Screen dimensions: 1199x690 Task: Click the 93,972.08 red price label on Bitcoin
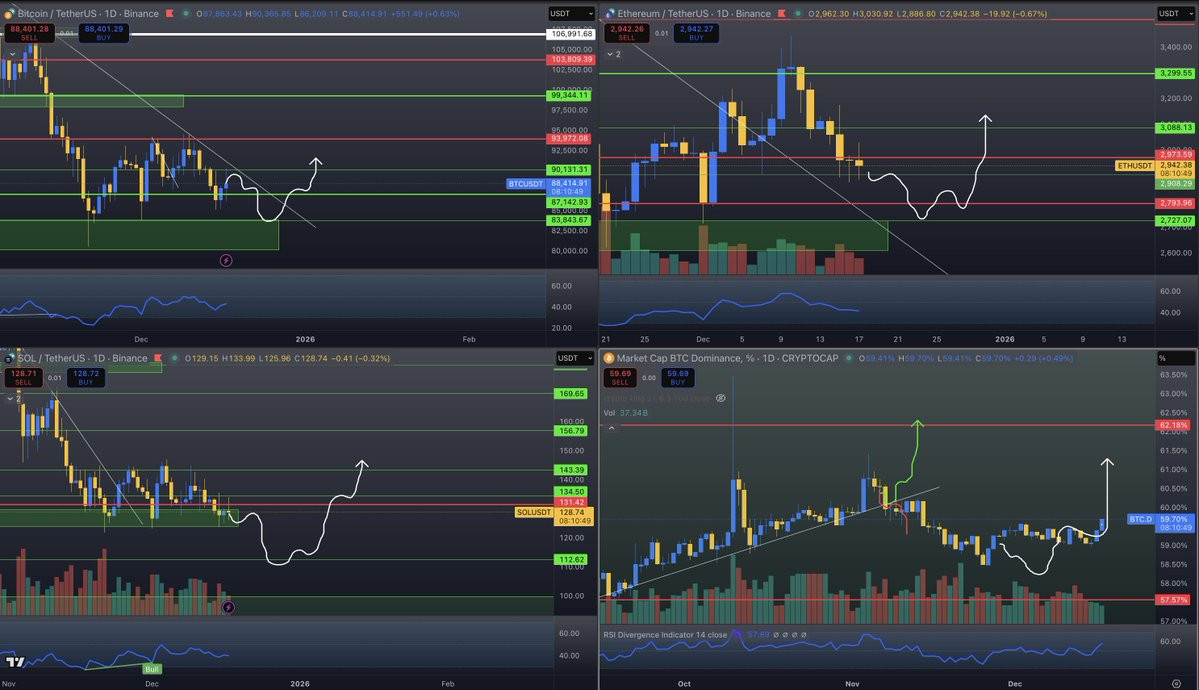click(569, 138)
